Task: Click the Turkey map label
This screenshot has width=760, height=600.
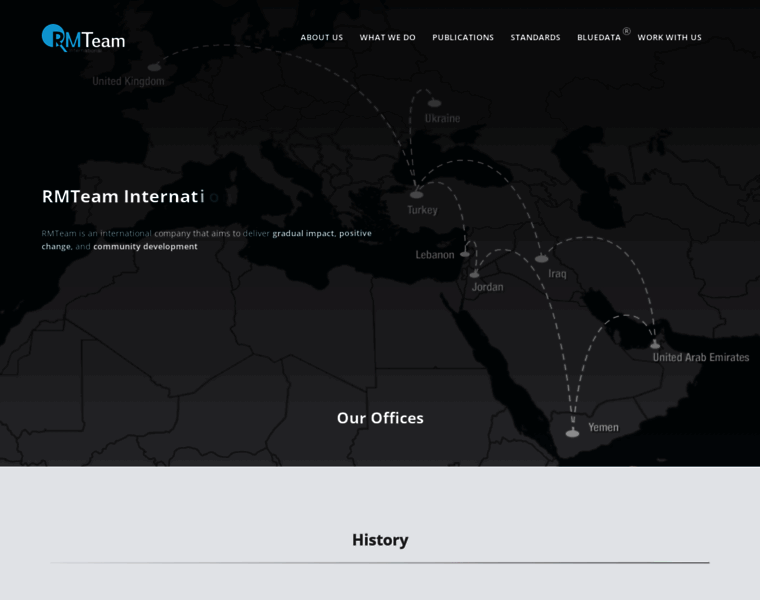Action: (x=422, y=210)
